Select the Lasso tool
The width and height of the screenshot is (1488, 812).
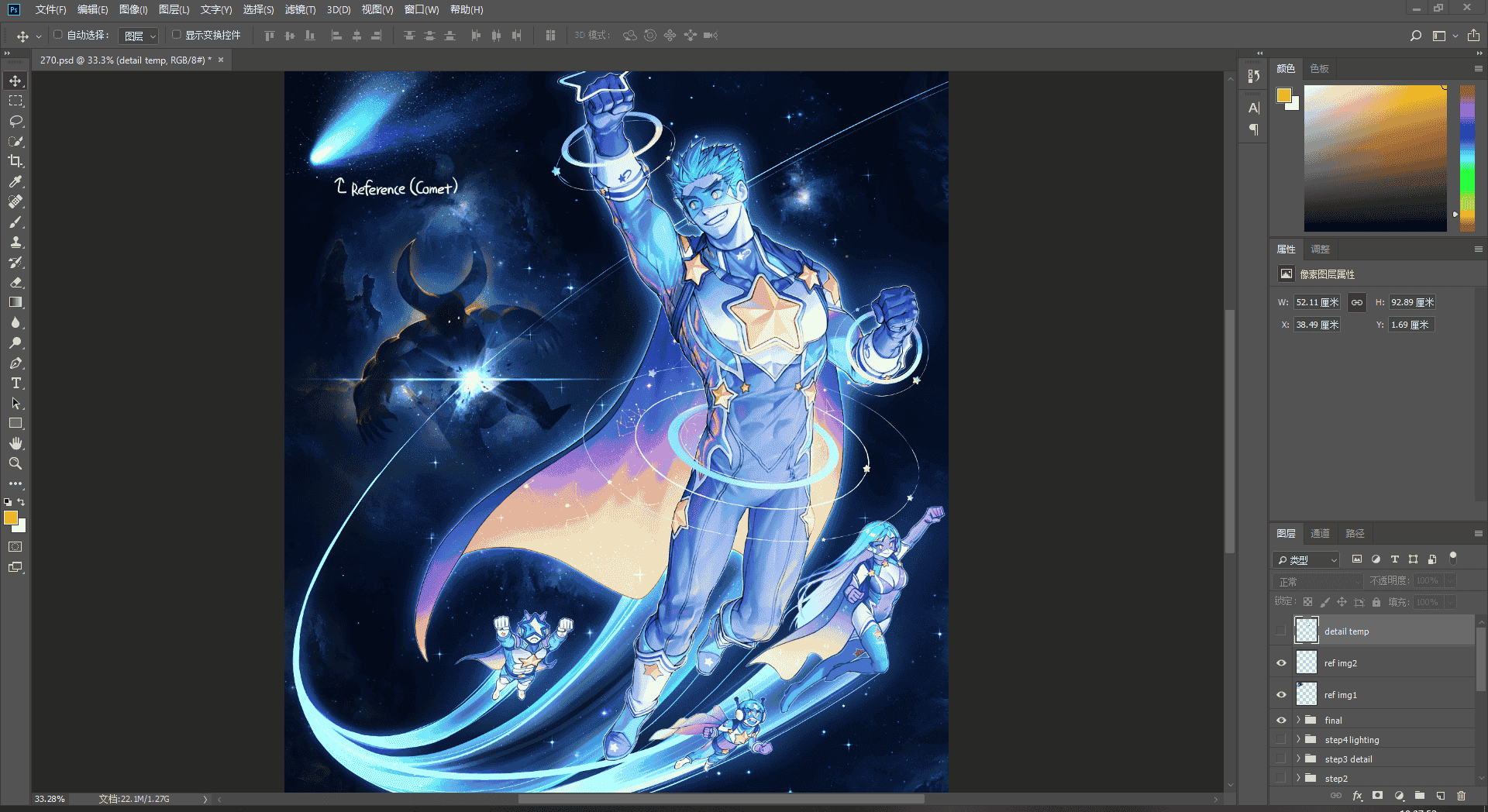(15, 121)
